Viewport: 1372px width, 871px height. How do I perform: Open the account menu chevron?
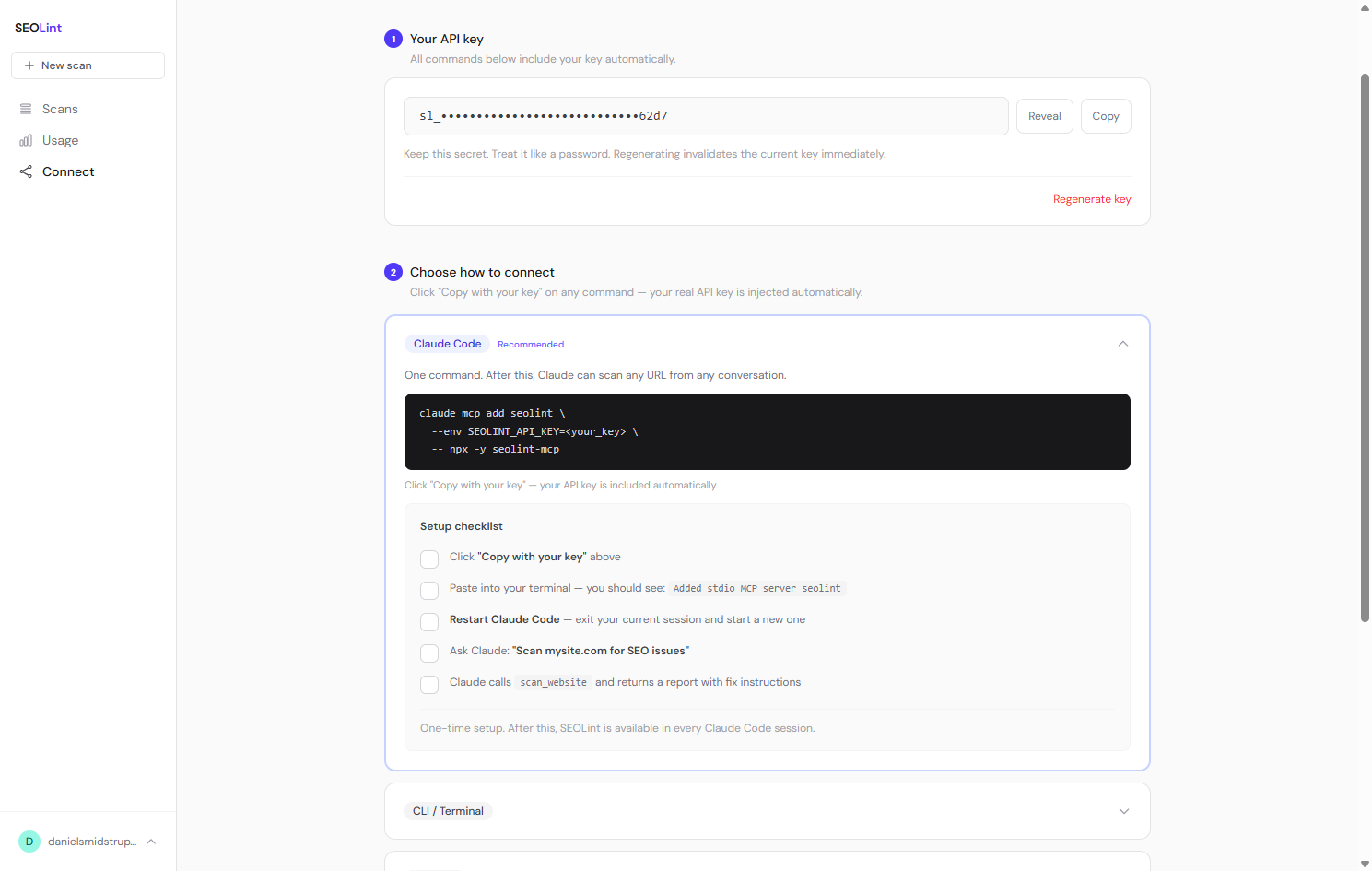pos(151,842)
